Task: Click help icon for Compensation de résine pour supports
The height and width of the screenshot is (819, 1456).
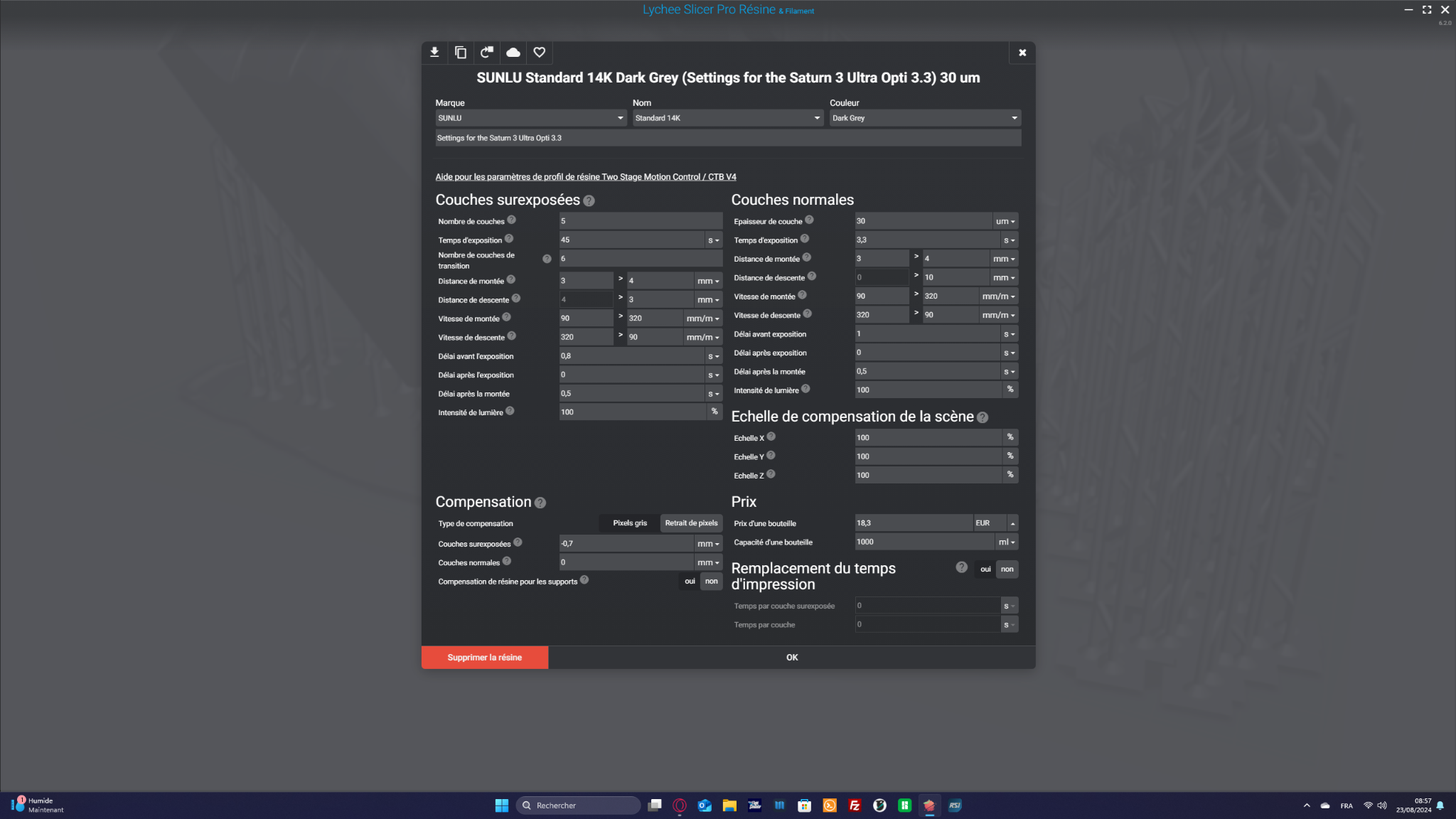Action: tap(584, 580)
